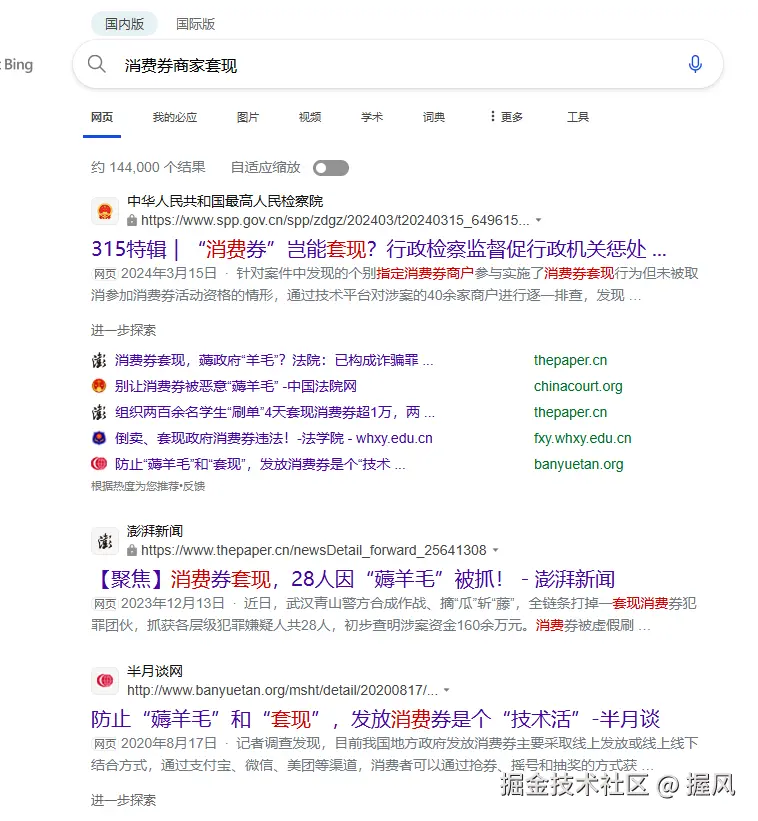Expand dropdown arrow after spp.gov.cn URL
The image size is (758, 821).
coord(539,220)
